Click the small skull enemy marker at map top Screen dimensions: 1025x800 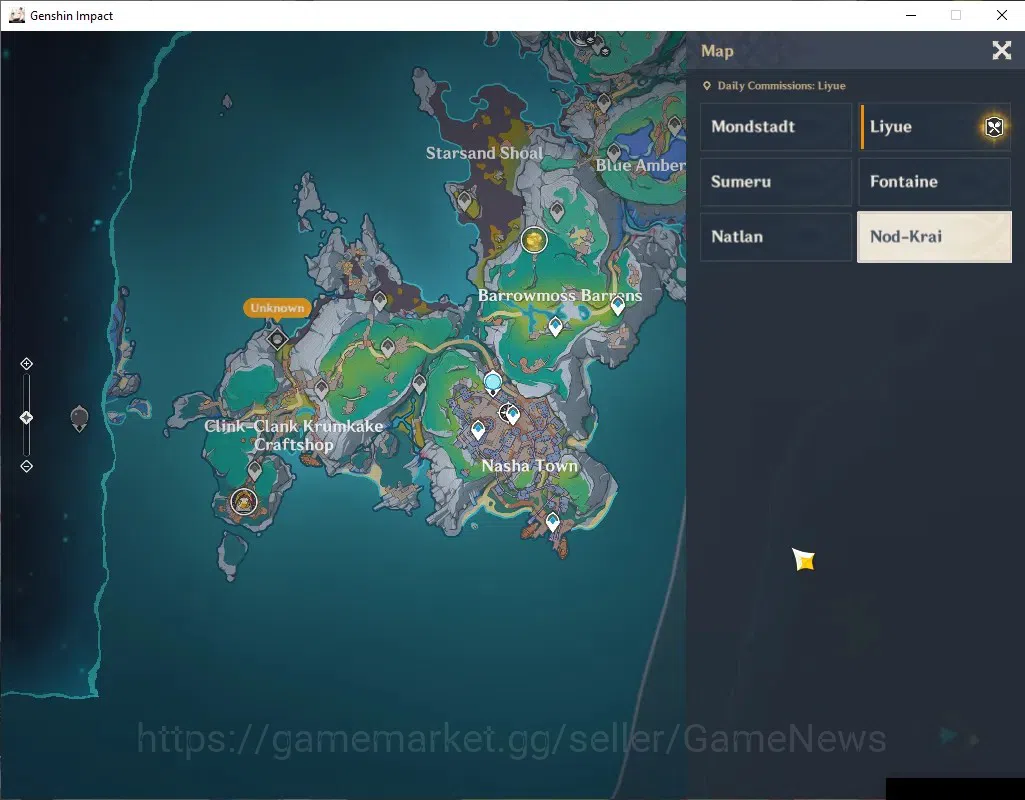pyautogui.click(x=605, y=50)
